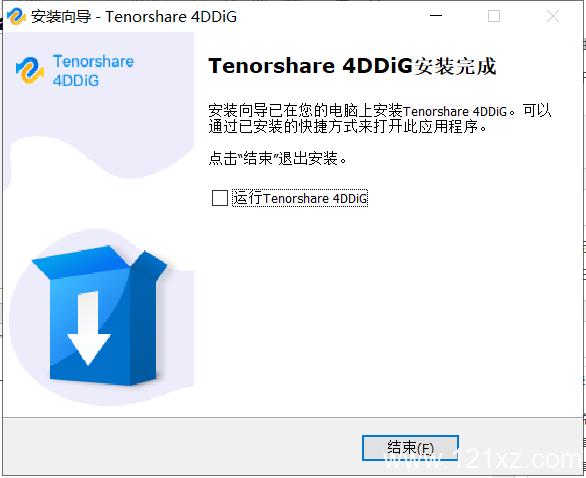Viewport: 586px width, 478px height.
Task: Tick the 运行Tenorshare 4DDiG checkbox
Action: (220, 198)
